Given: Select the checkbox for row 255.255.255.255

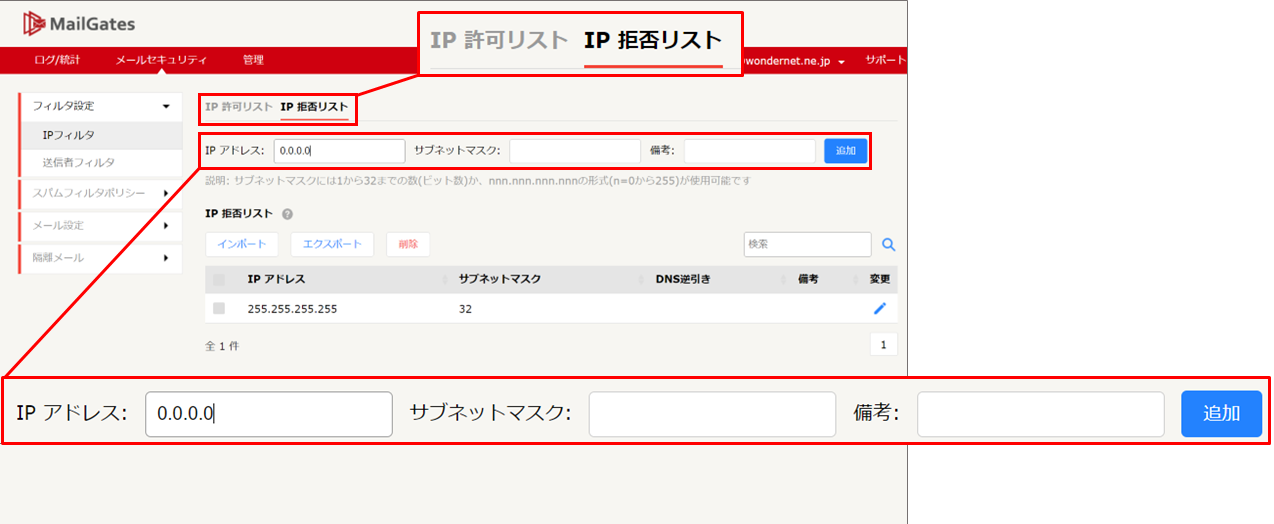Looking at the screenshot, I should (x=219, y=309).
